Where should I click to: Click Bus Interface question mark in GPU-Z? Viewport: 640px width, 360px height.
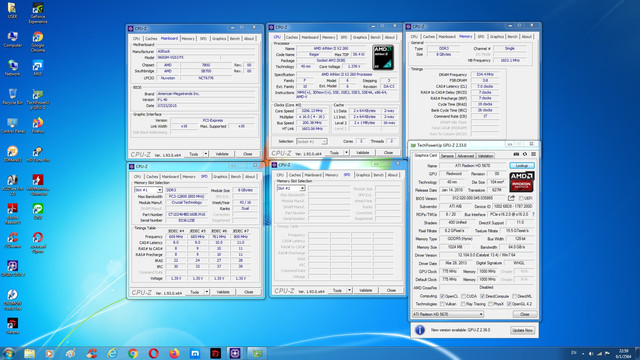coord(533,214)
